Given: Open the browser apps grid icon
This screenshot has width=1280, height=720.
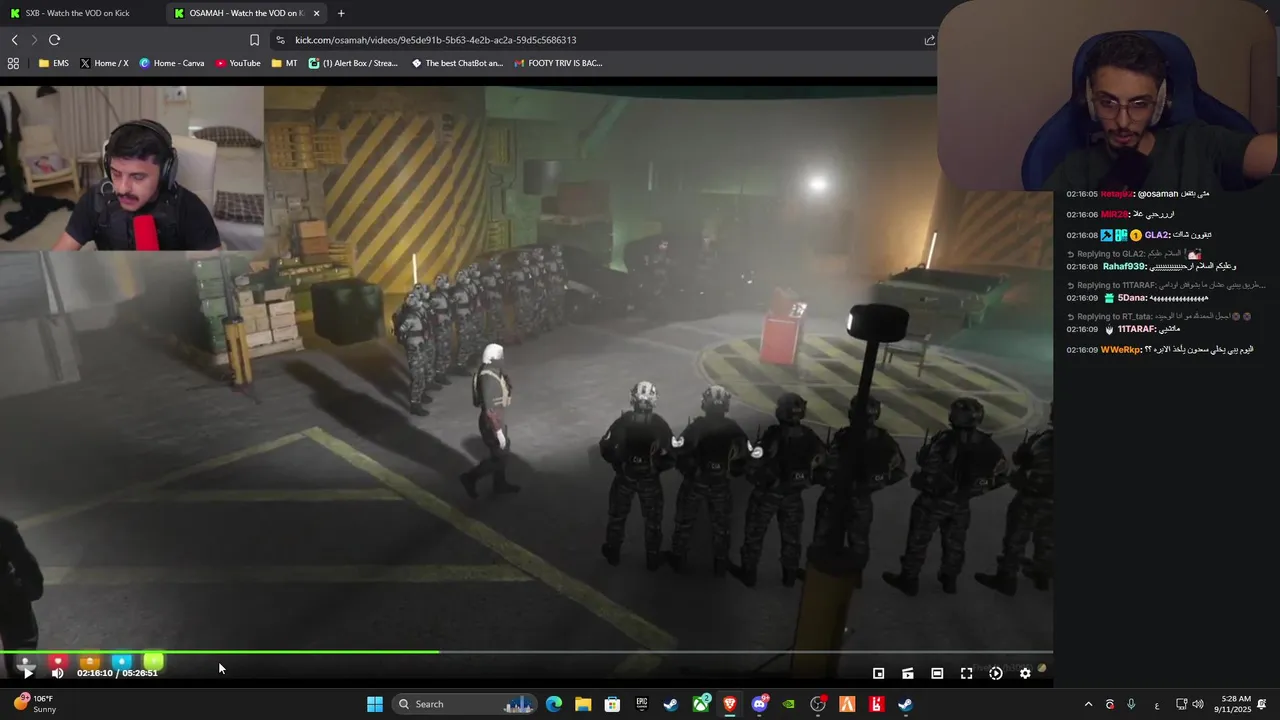Looking at the screenshot, I should 13,63.
